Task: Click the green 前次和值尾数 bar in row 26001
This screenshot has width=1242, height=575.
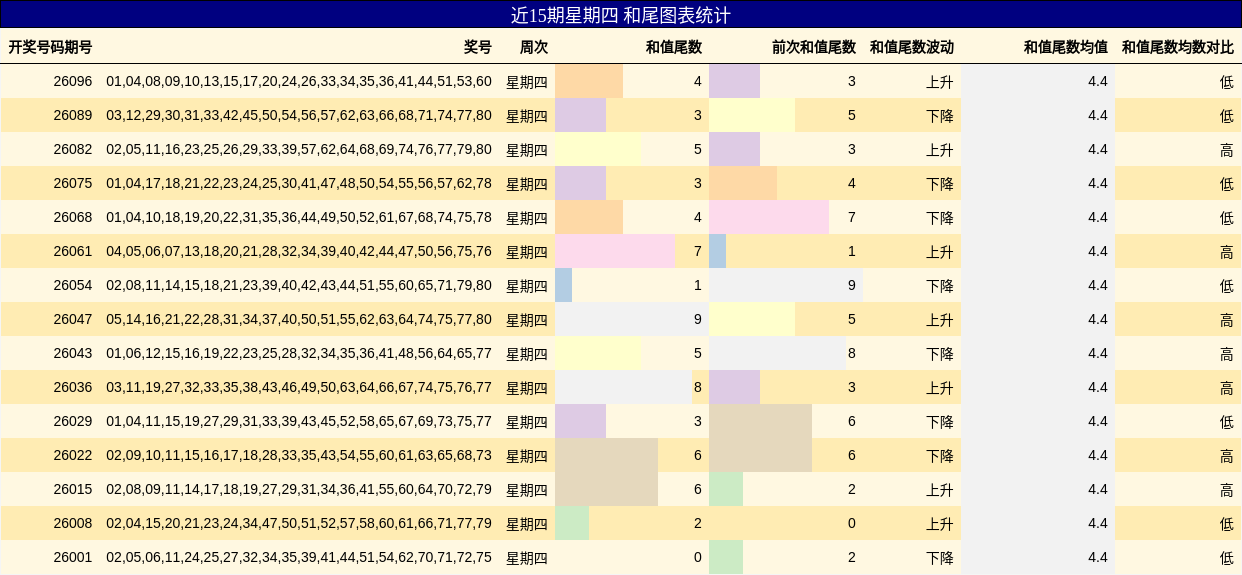Action: coord(726,557)
